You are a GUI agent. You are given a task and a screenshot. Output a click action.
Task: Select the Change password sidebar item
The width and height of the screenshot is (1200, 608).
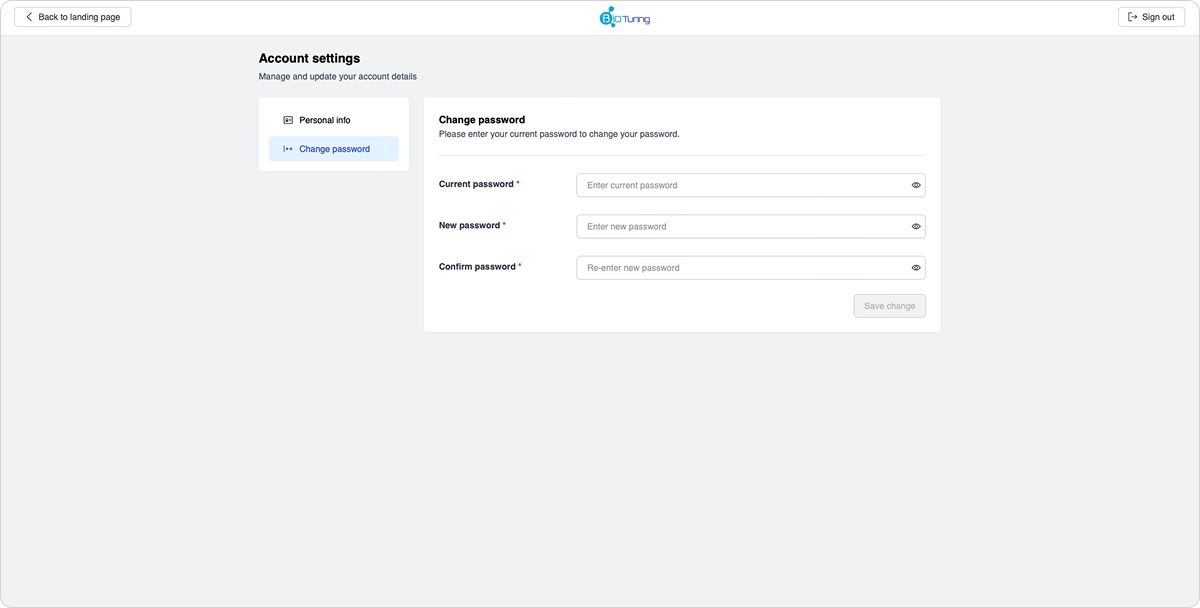pos(334,149)
